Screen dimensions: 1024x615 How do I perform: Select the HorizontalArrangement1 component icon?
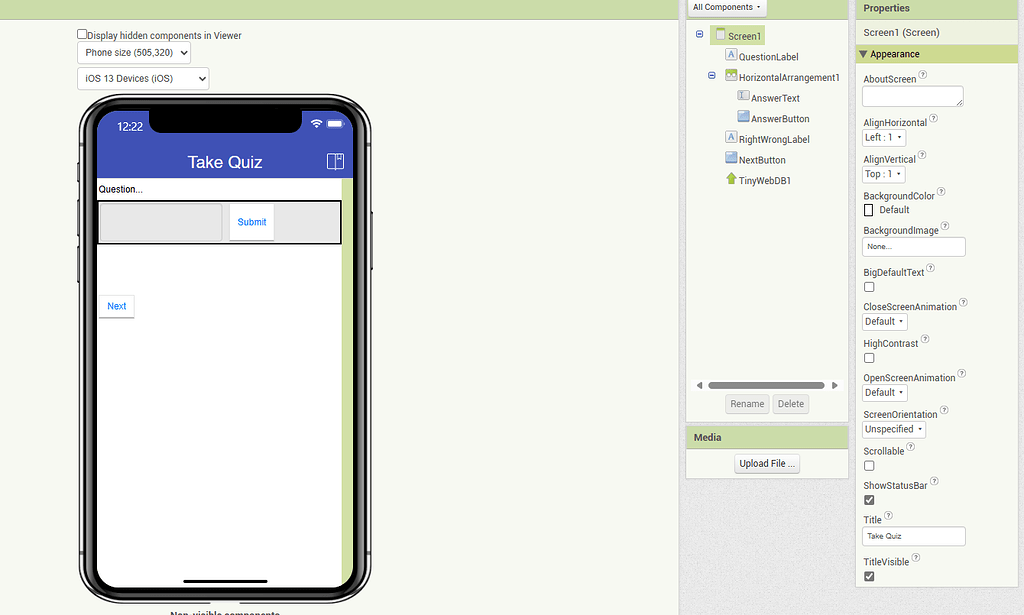click(731, 76)
